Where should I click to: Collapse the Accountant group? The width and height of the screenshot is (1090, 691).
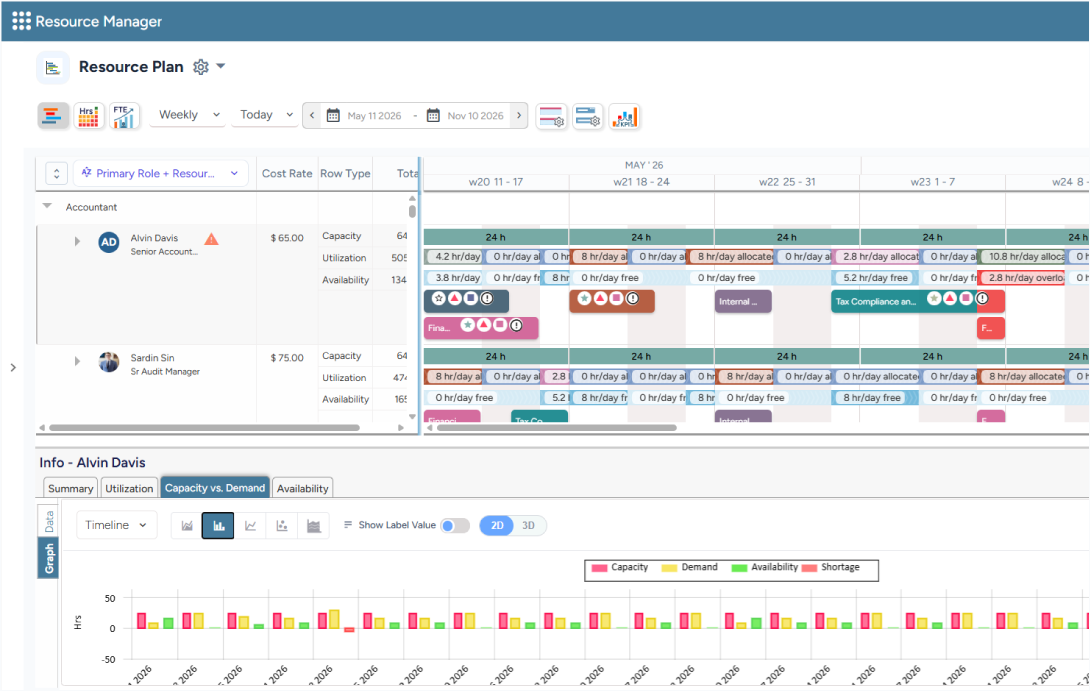(47, 206)
